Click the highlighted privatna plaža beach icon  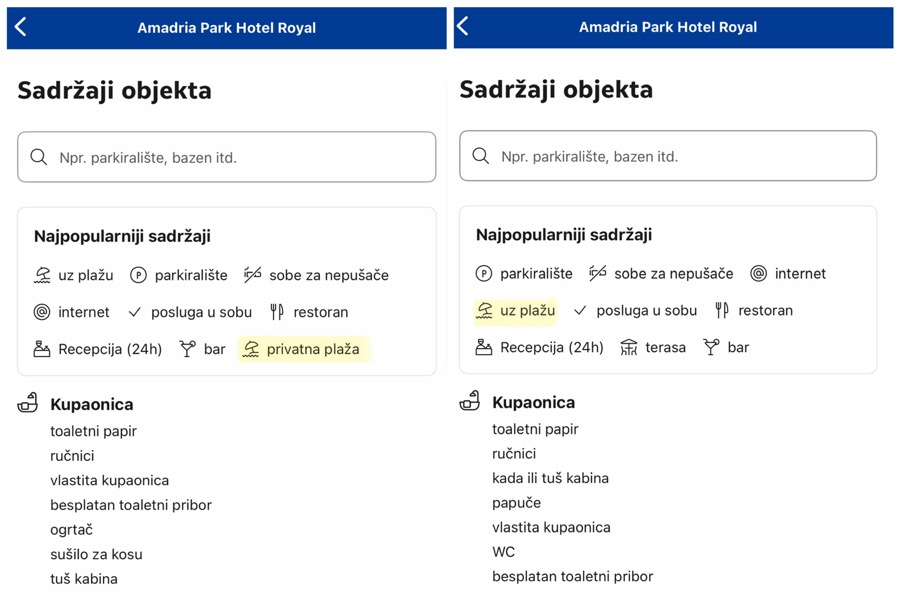pos(251,349)
